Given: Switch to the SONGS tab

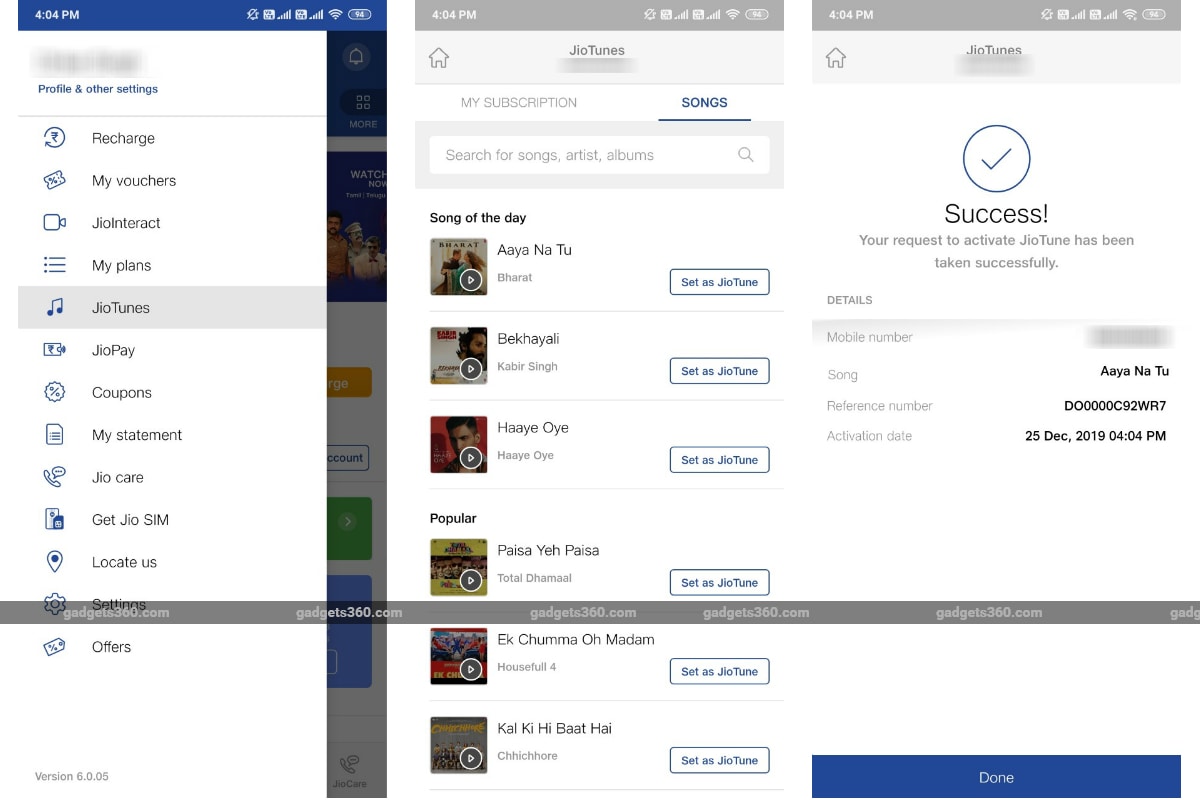Looking at the screenshot, I should tap(704, 102).
